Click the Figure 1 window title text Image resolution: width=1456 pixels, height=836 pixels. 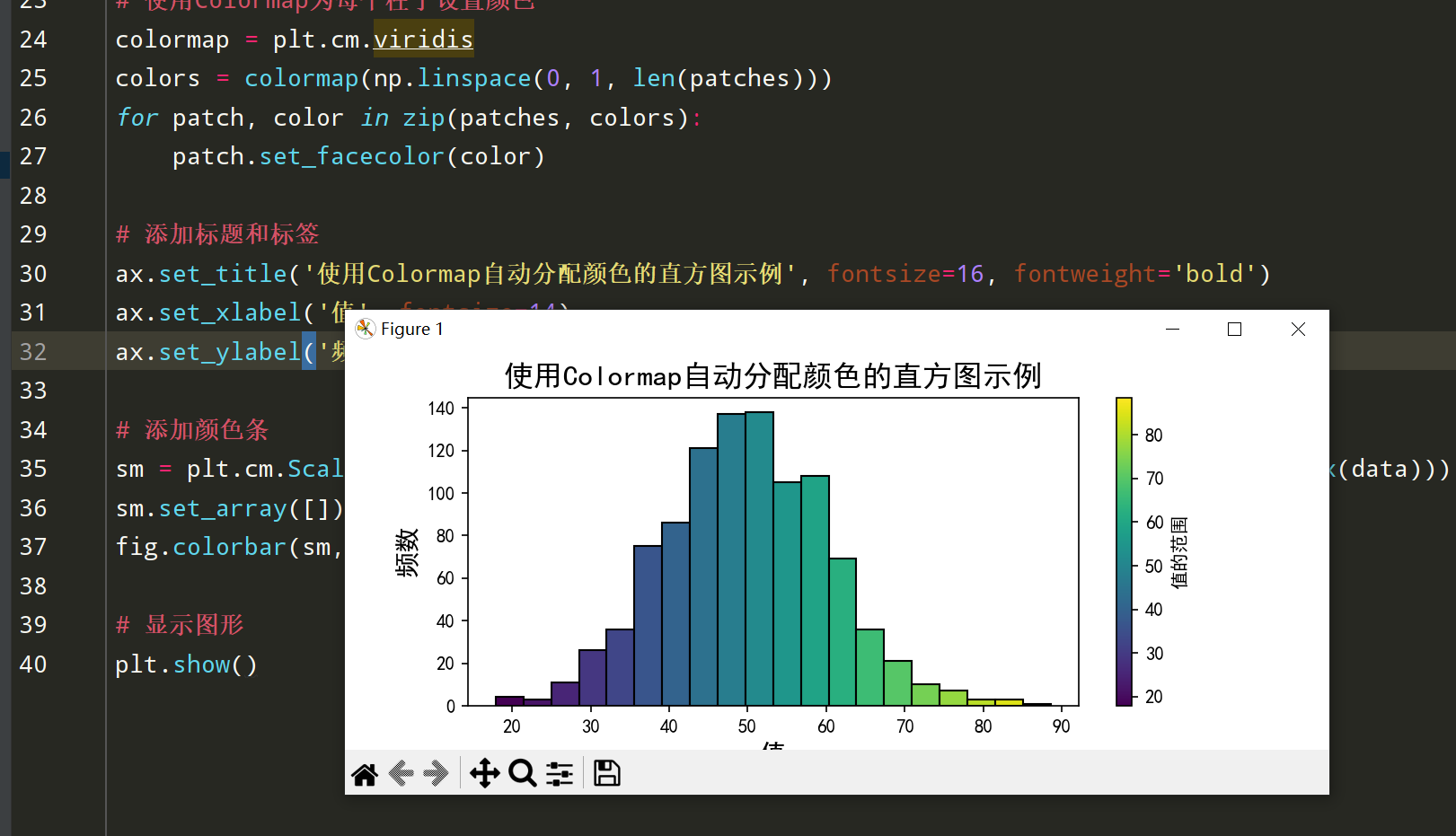click(412, 329)
